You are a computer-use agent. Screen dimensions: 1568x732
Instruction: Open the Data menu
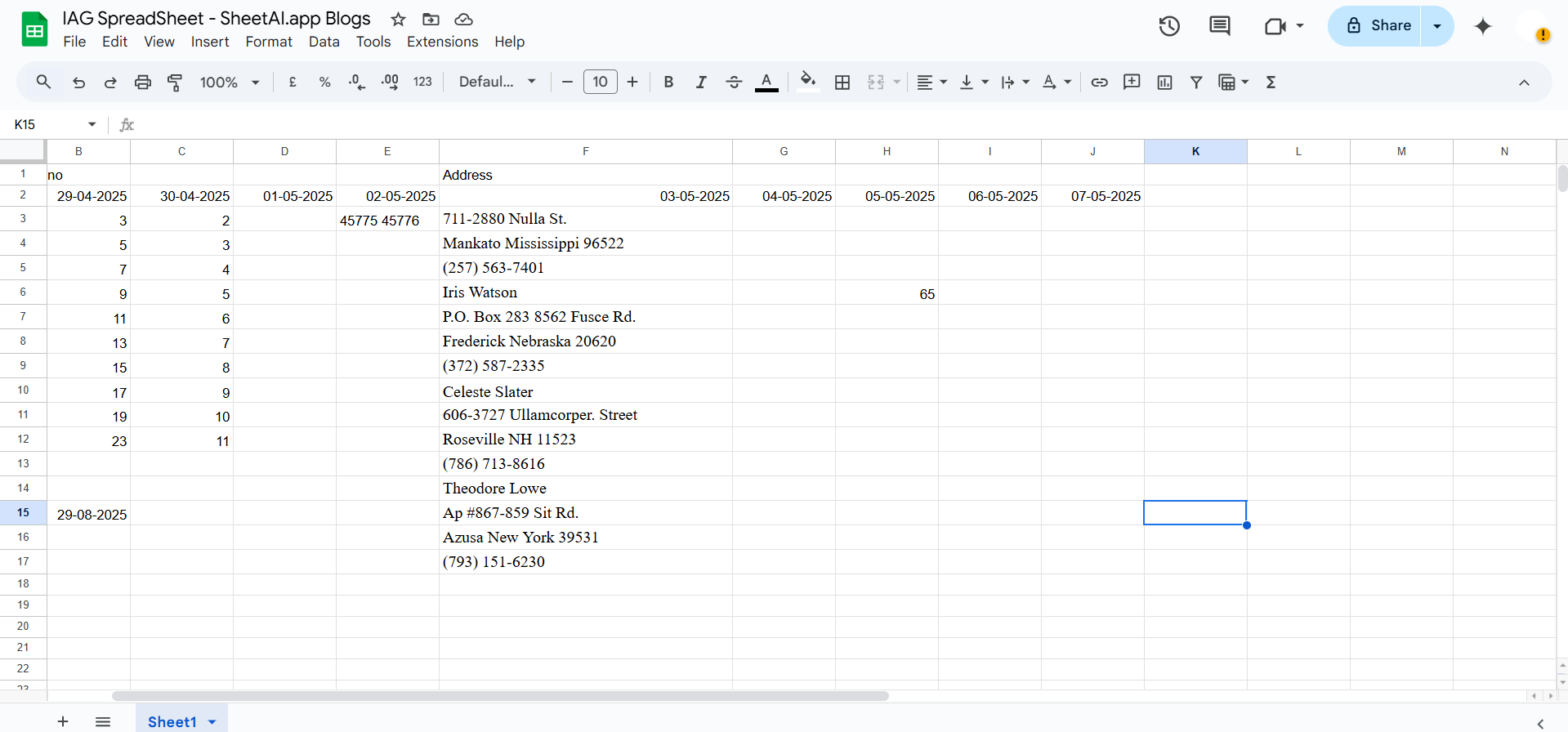(324, 42)
